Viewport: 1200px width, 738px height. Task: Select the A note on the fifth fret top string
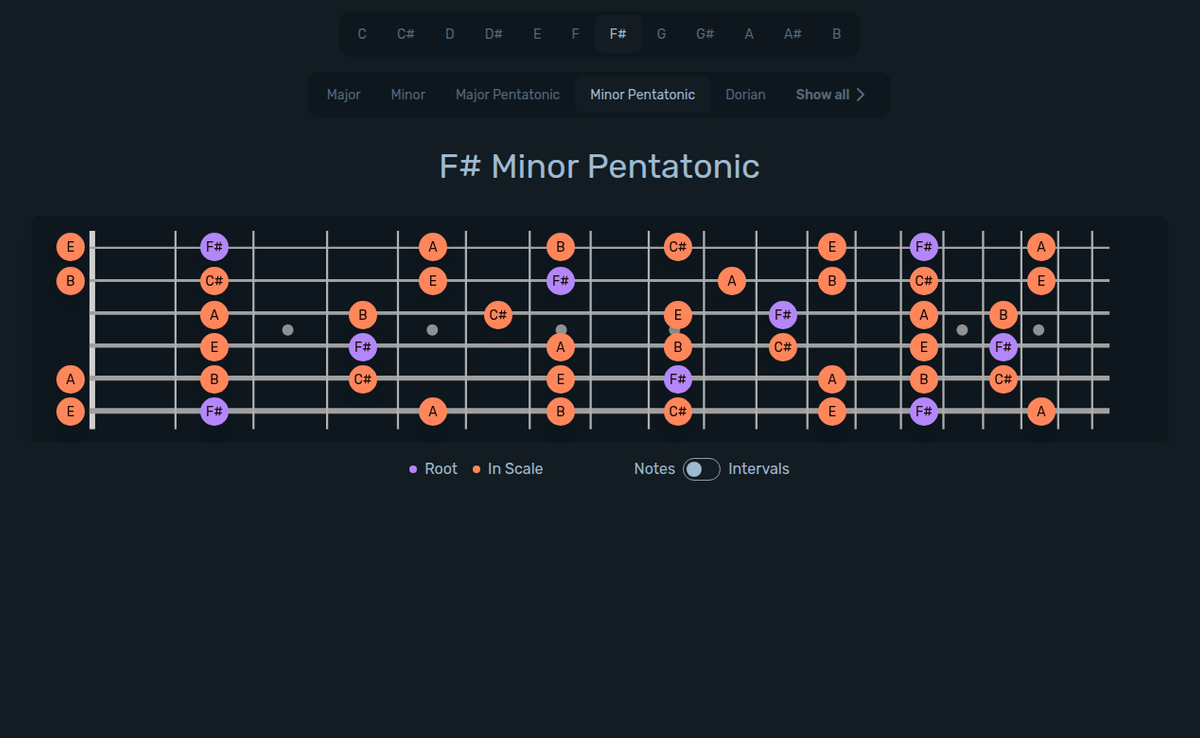(433, 247)
